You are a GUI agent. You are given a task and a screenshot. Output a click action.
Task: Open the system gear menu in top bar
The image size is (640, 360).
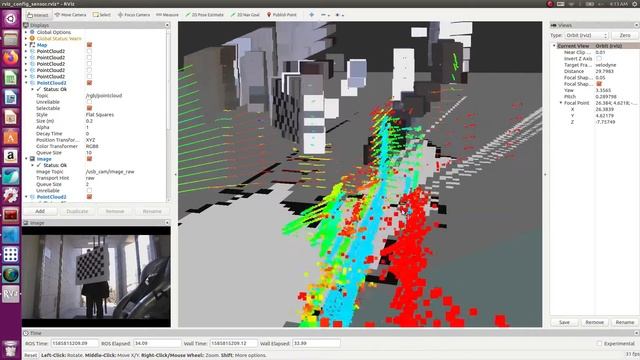point(636,4)
